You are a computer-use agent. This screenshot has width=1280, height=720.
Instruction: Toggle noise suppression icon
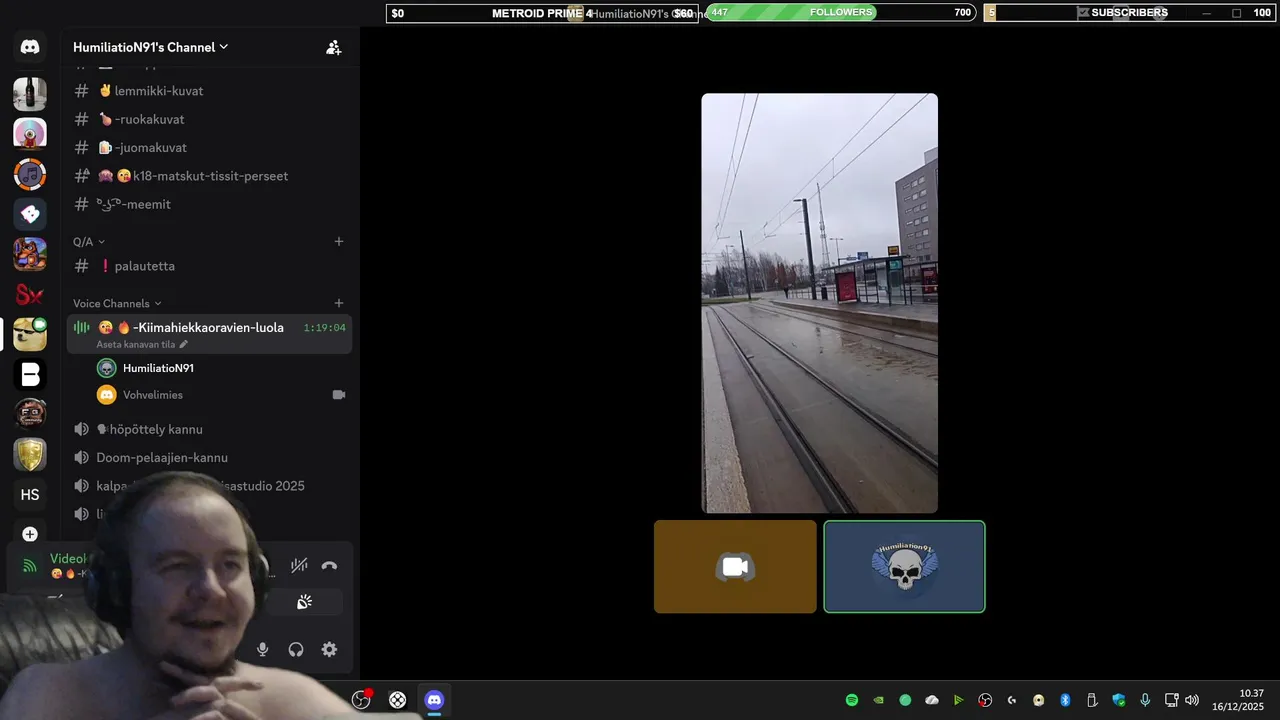[x=298, y=565]
